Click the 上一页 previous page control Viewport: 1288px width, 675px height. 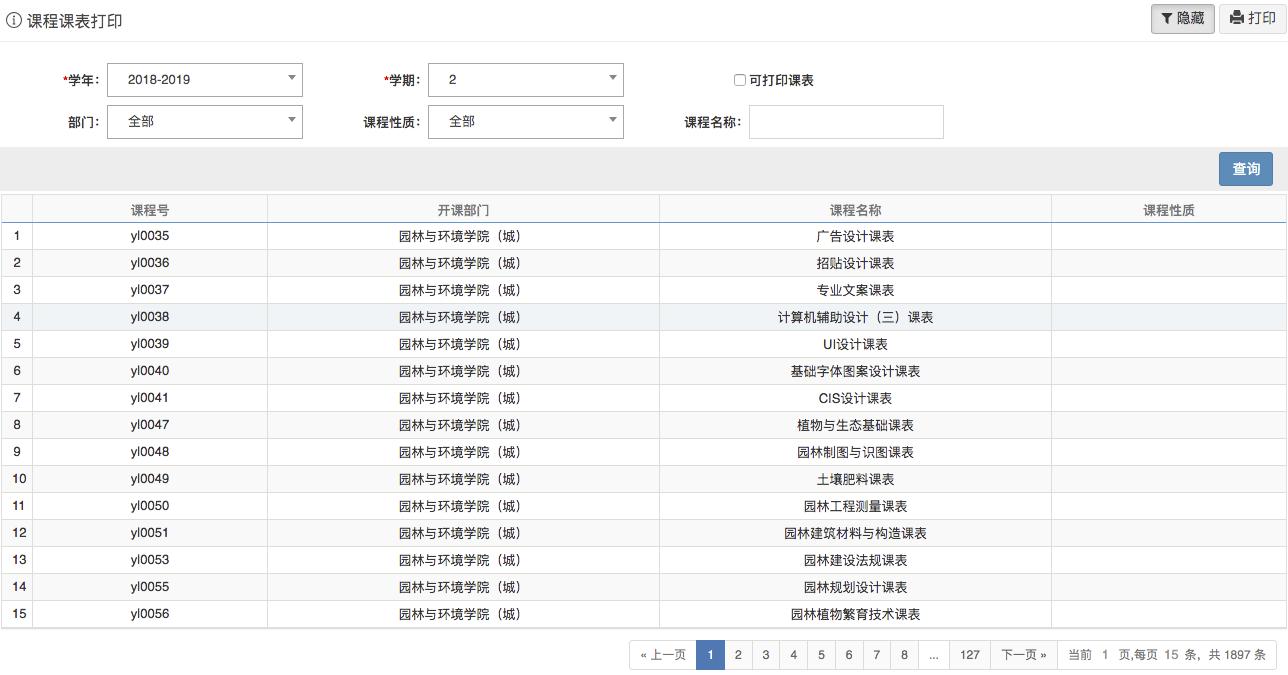pyautogui.click(x=663, y=654)
